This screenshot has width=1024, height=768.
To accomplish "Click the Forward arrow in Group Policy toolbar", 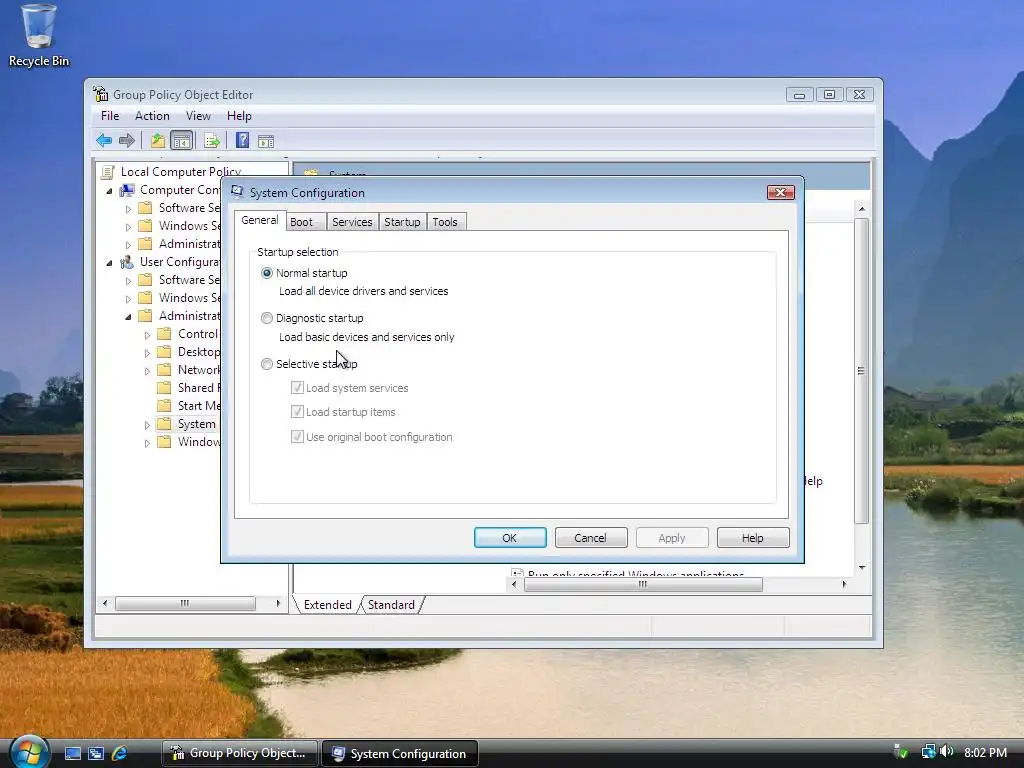I will pos(127,140).
